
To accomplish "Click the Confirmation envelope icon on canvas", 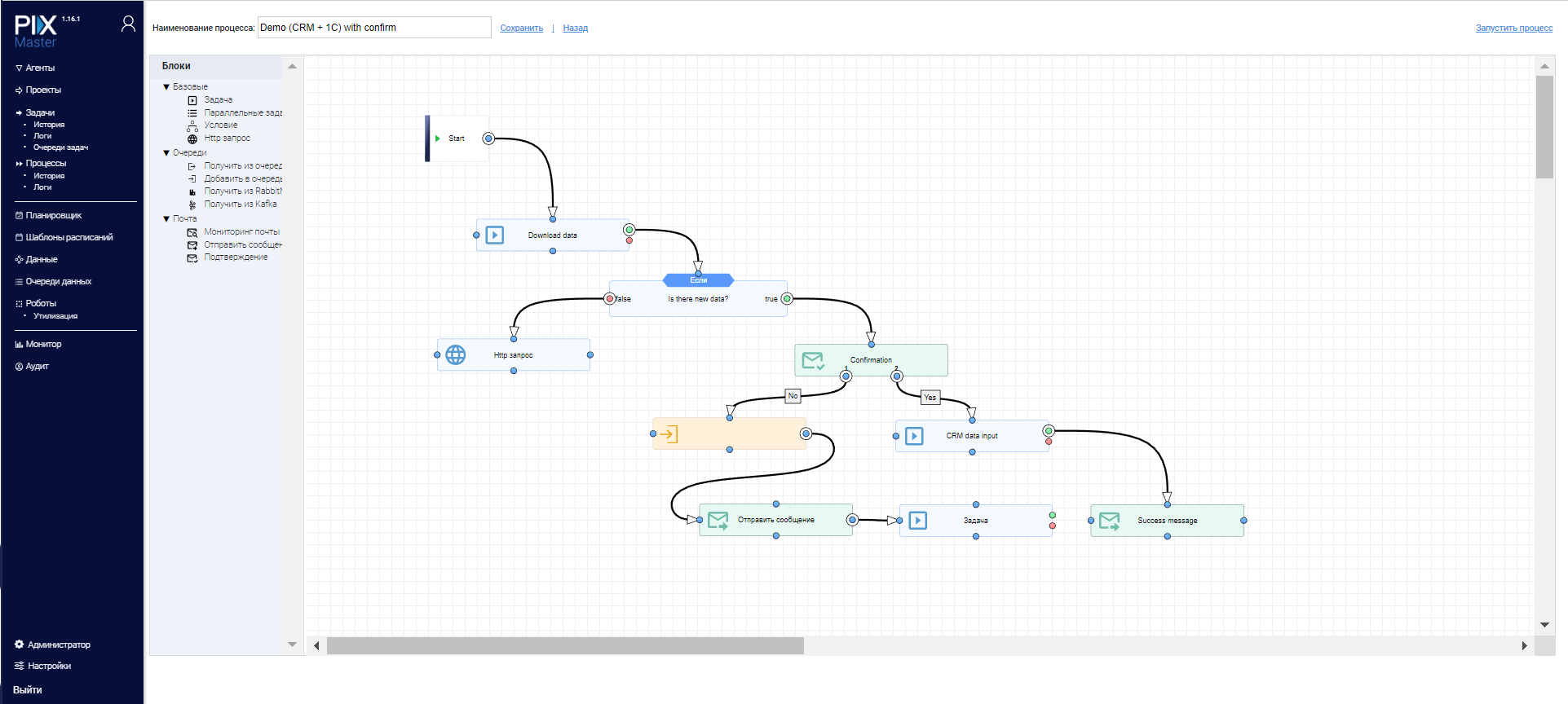I will click(813, 360).
